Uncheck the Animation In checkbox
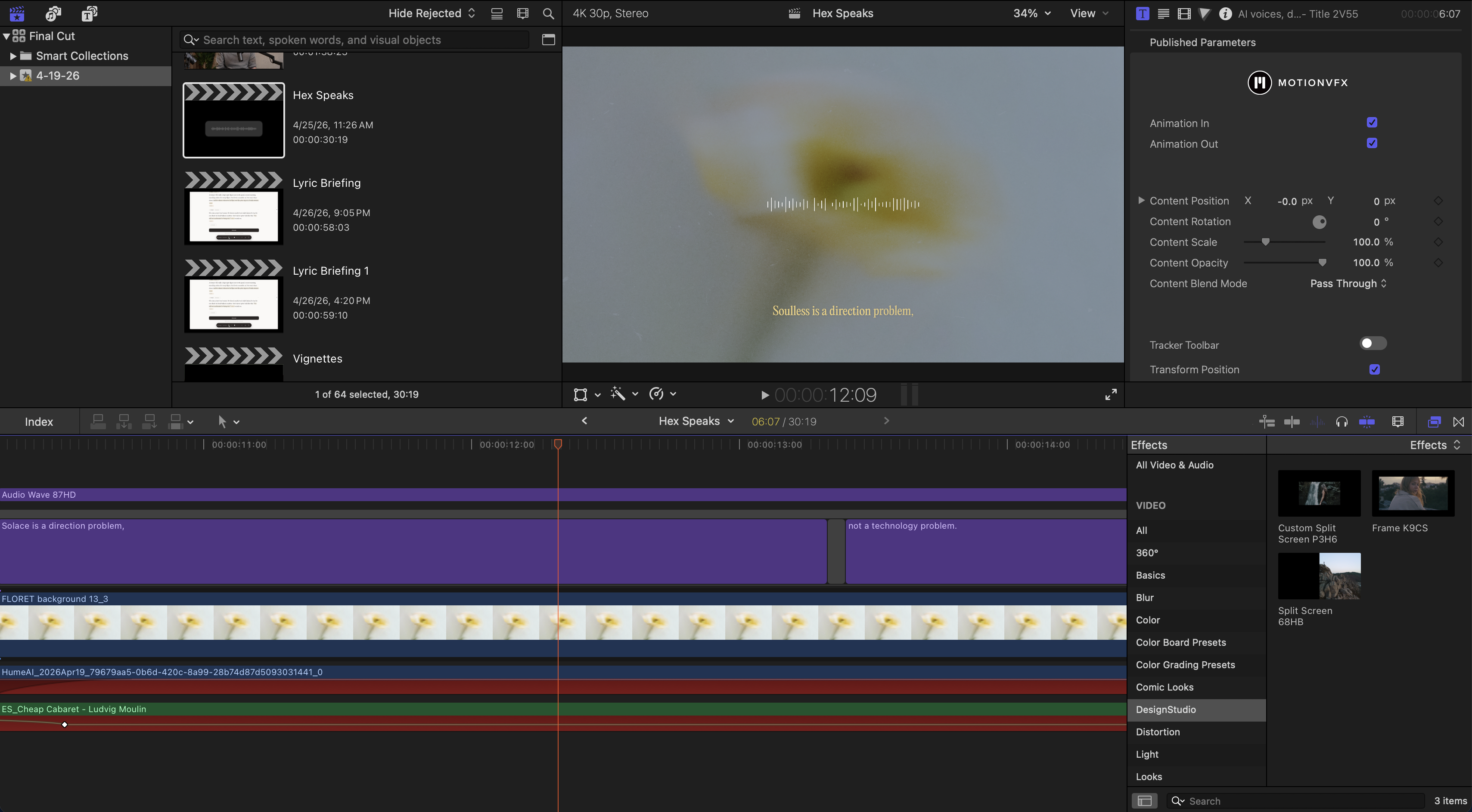This screenshot has width=1472, height=812. tap(1371, 122)
